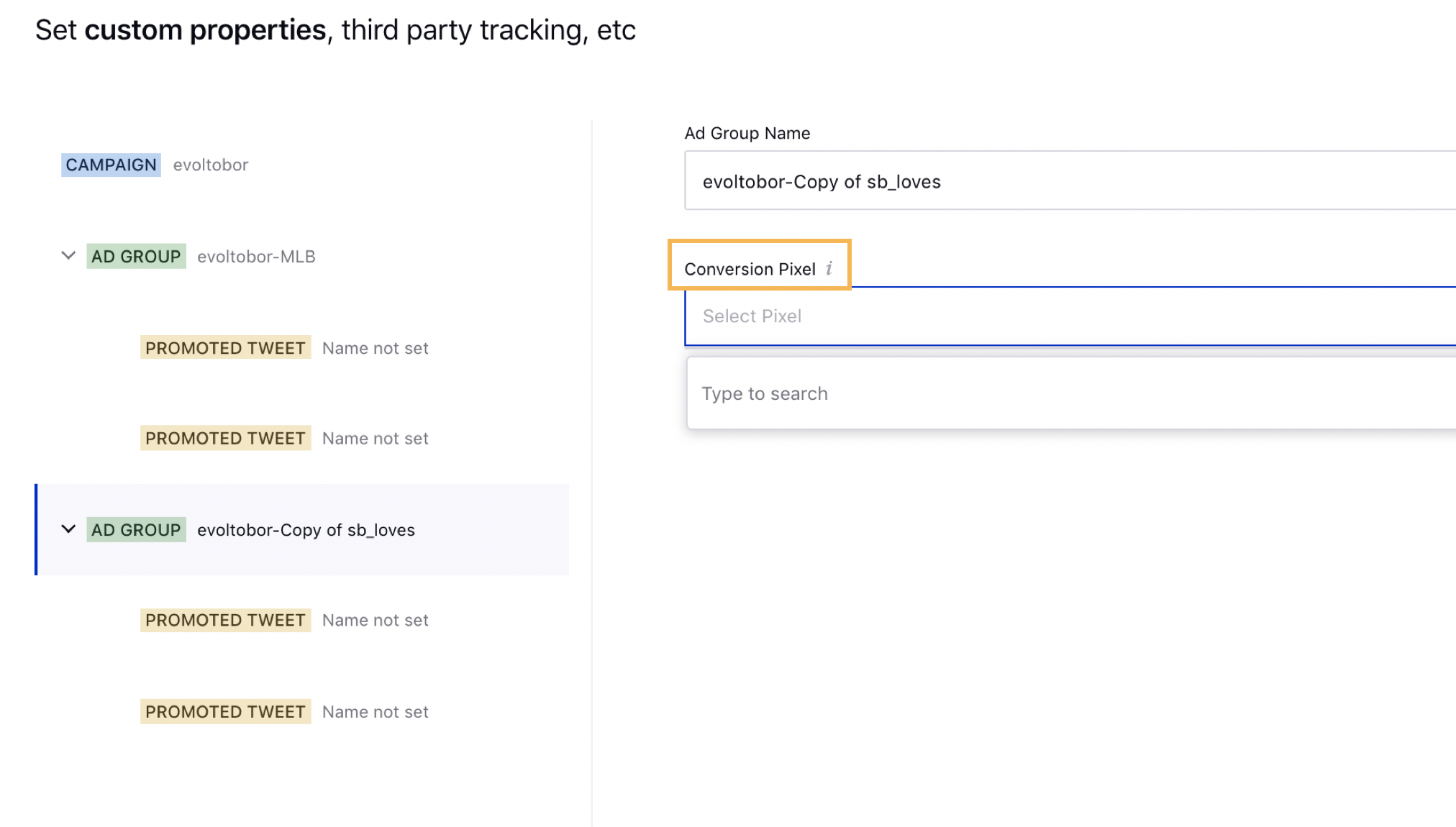Click the first PROMOTED TWEET label icon
This screenshot has height=827, width=1456.
coord(224,347)
